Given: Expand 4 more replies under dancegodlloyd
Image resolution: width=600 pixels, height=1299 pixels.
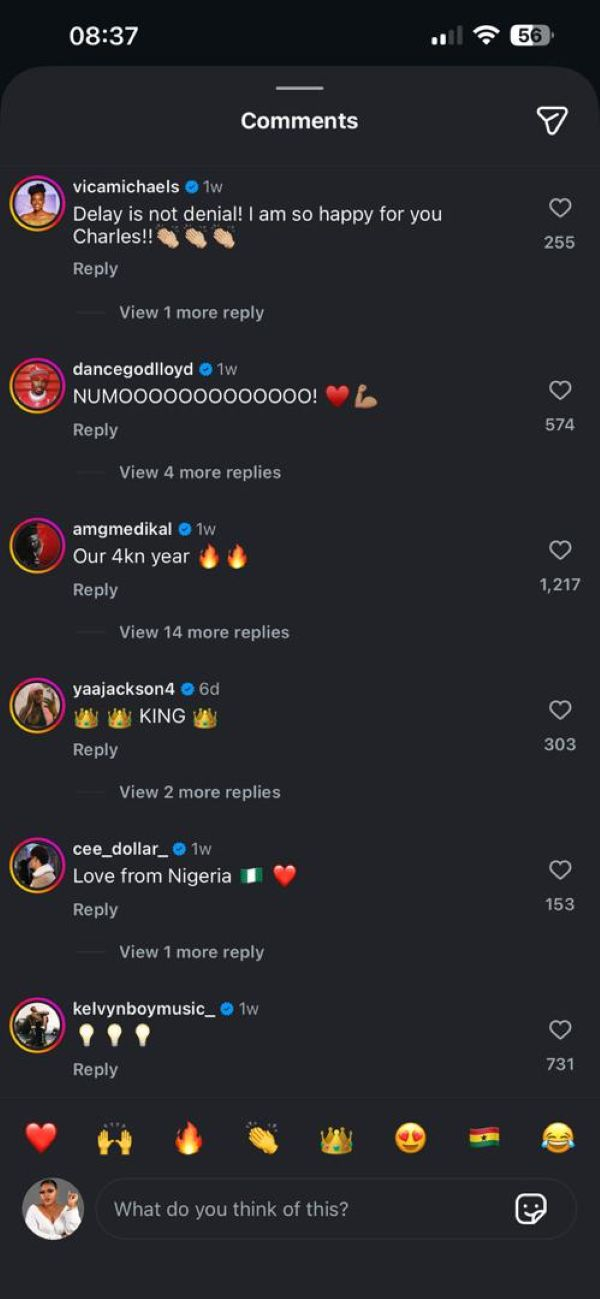Looking at the screenshot, I should click(200, 472).
